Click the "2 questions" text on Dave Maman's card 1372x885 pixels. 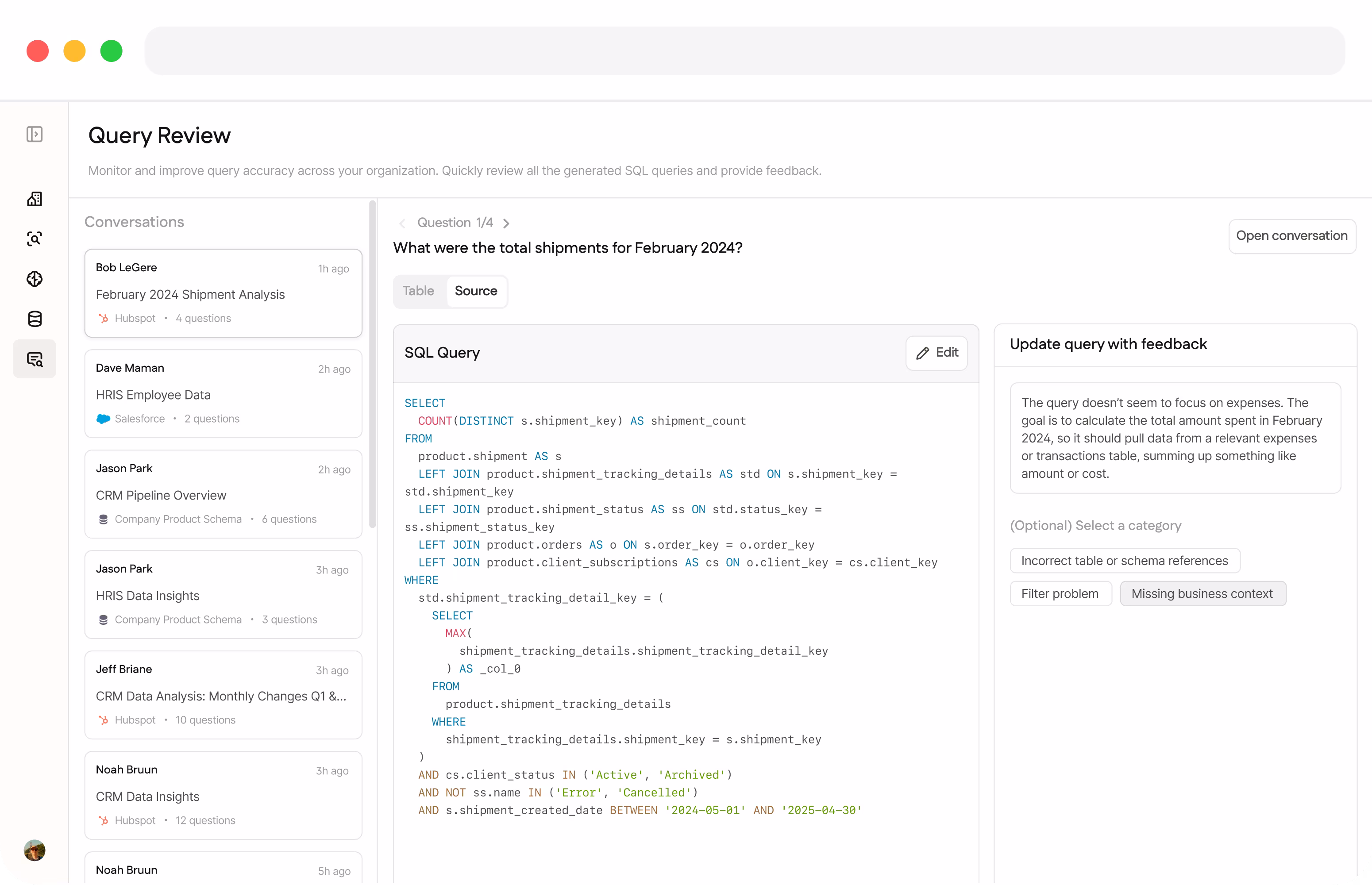tap(212, 419)
